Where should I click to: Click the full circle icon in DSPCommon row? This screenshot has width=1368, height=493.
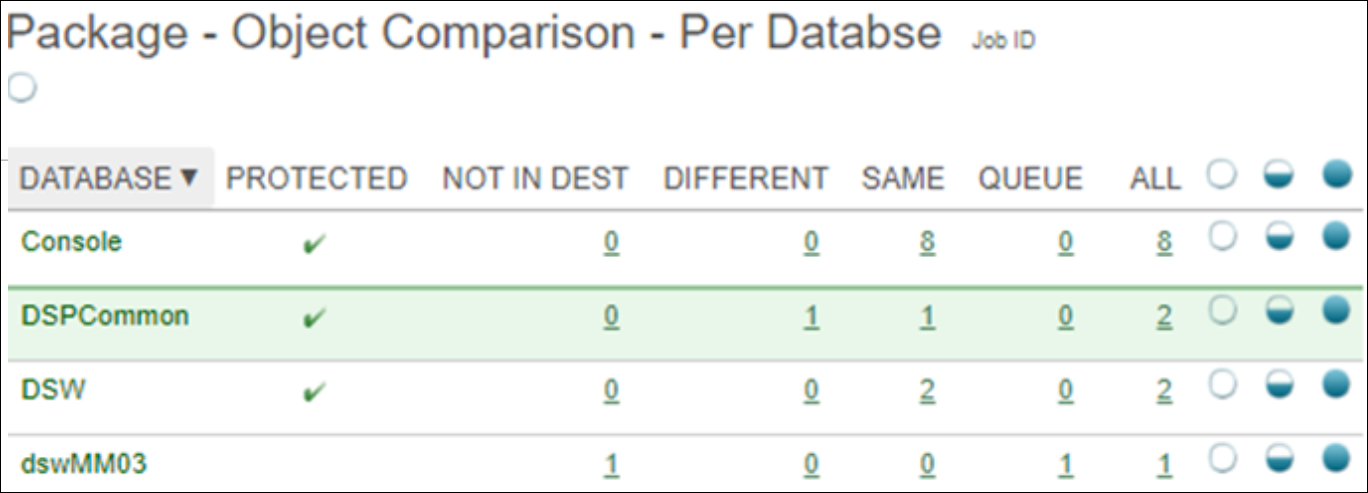click(1335, 311)
